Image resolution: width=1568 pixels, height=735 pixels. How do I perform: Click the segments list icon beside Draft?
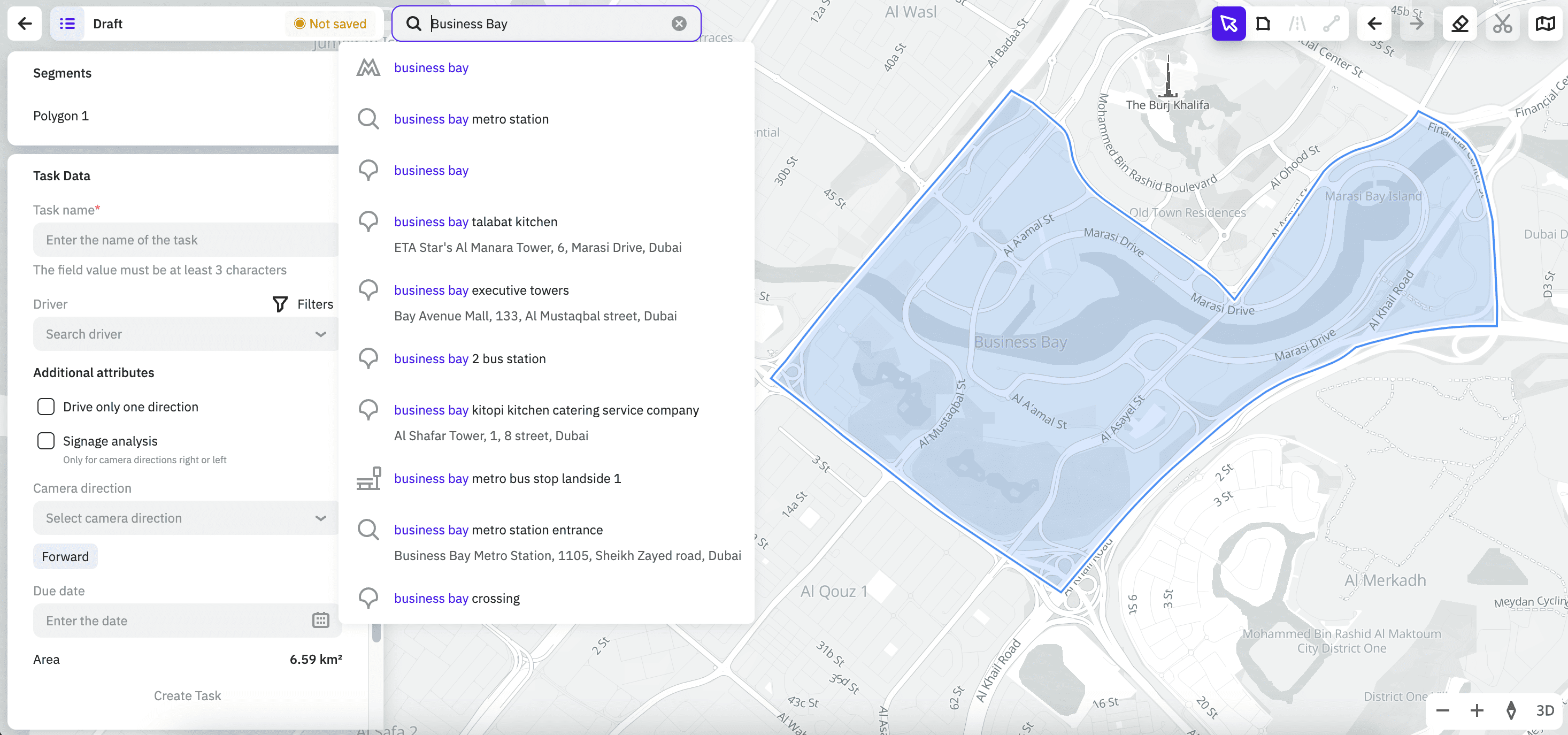tap(67, 24)
